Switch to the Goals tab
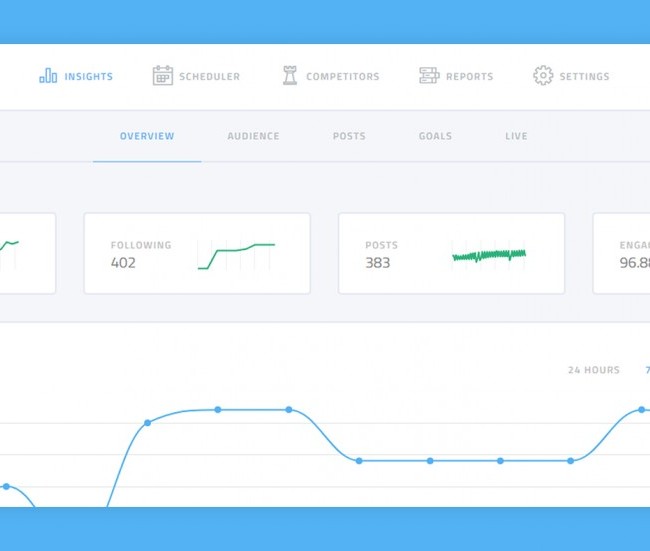This screenshot has width=650, height=551. 435,136
